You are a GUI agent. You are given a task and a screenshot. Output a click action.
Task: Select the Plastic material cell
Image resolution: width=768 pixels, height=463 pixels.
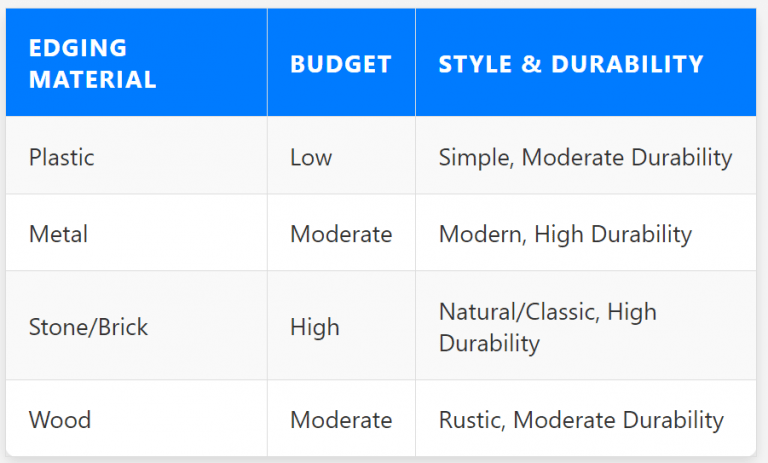tap(64, 157)
